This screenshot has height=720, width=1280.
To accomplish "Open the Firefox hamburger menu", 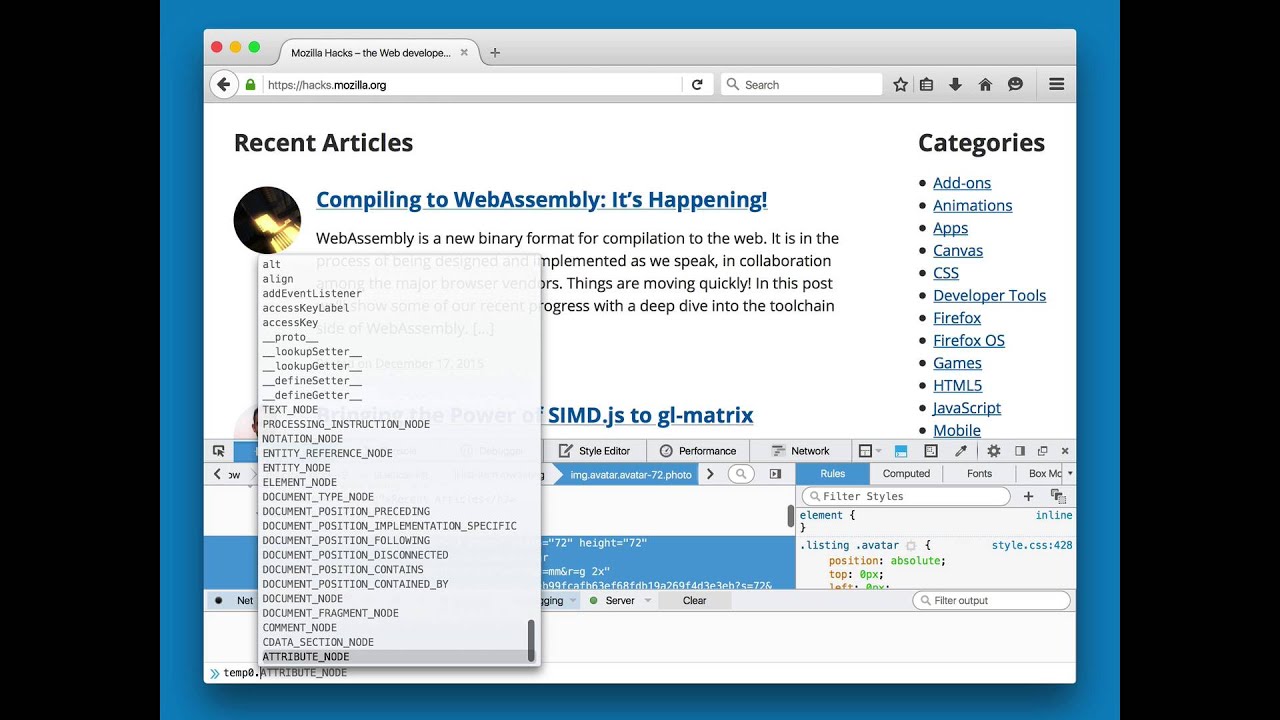I will pyautogui.click(x=1056, y=85).
